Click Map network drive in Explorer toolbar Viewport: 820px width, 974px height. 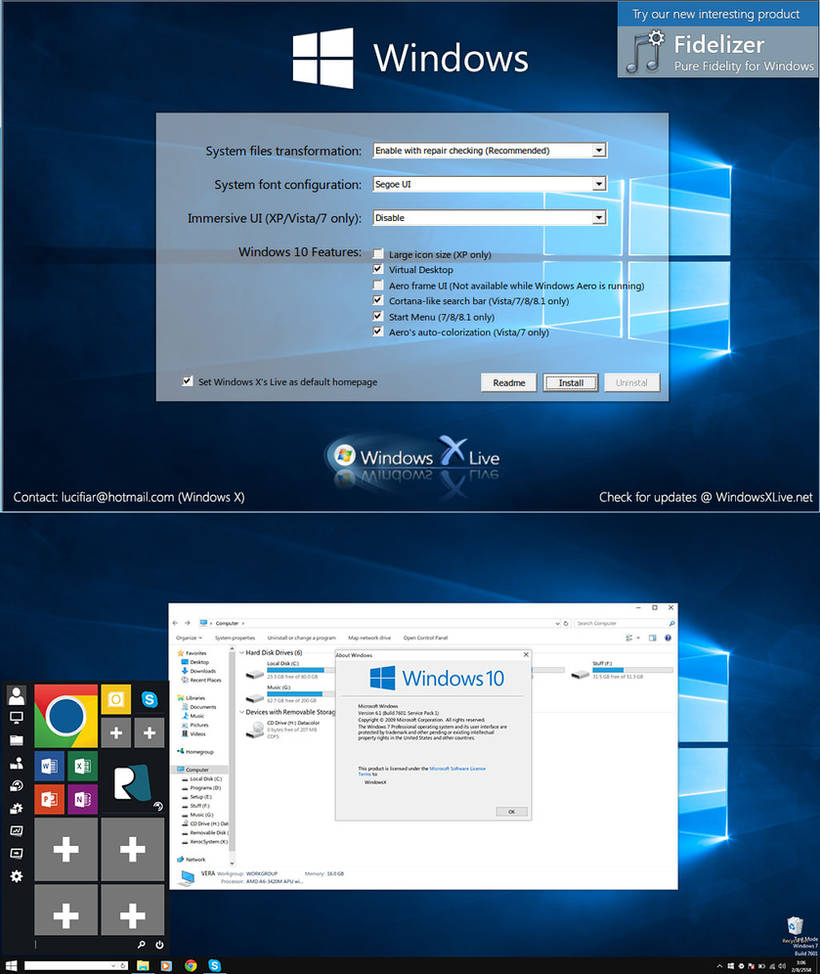[x=370, y=638]
